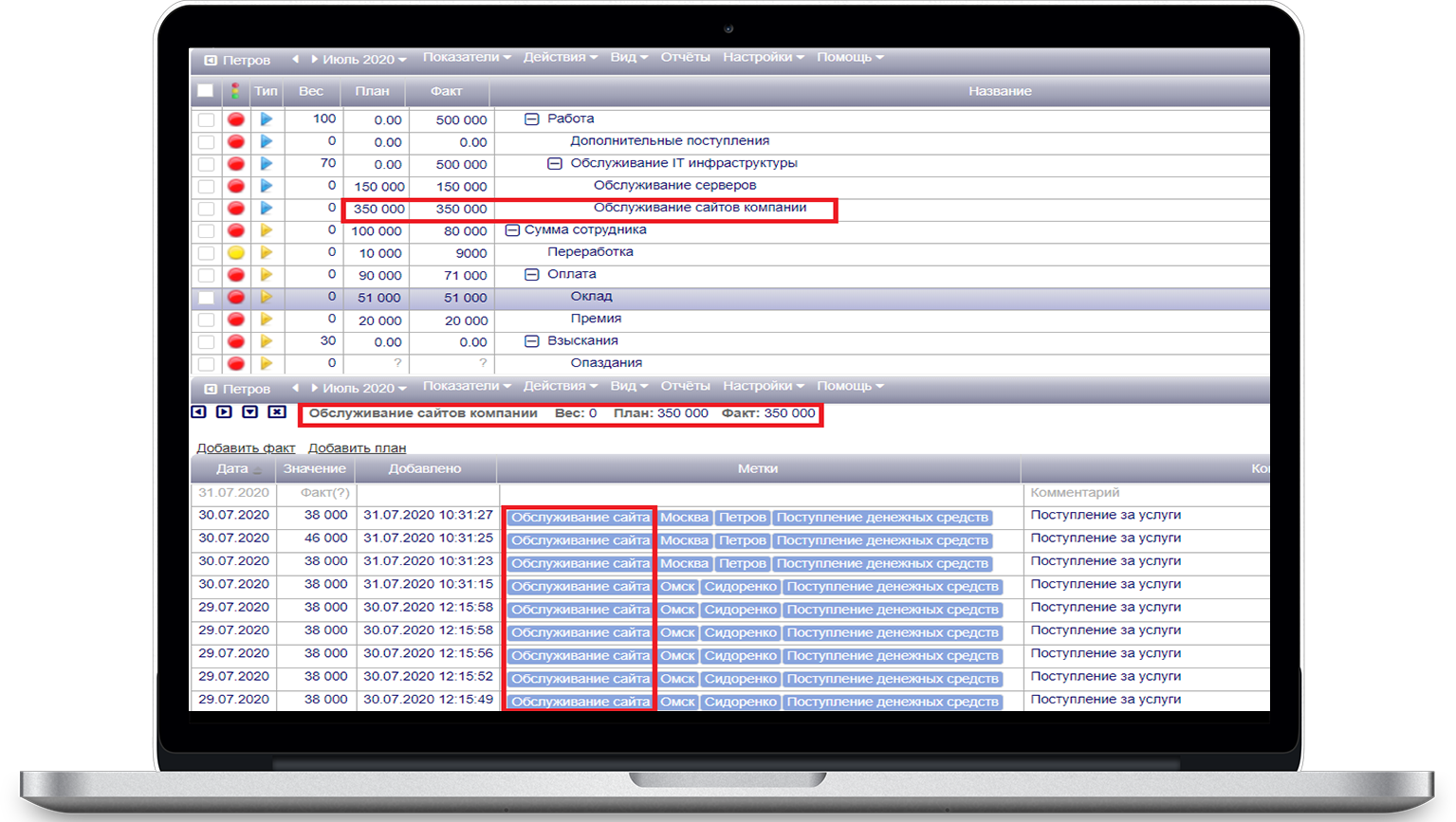
Task: Click the blue type arrow for Работа row
Action: (267, 119)
